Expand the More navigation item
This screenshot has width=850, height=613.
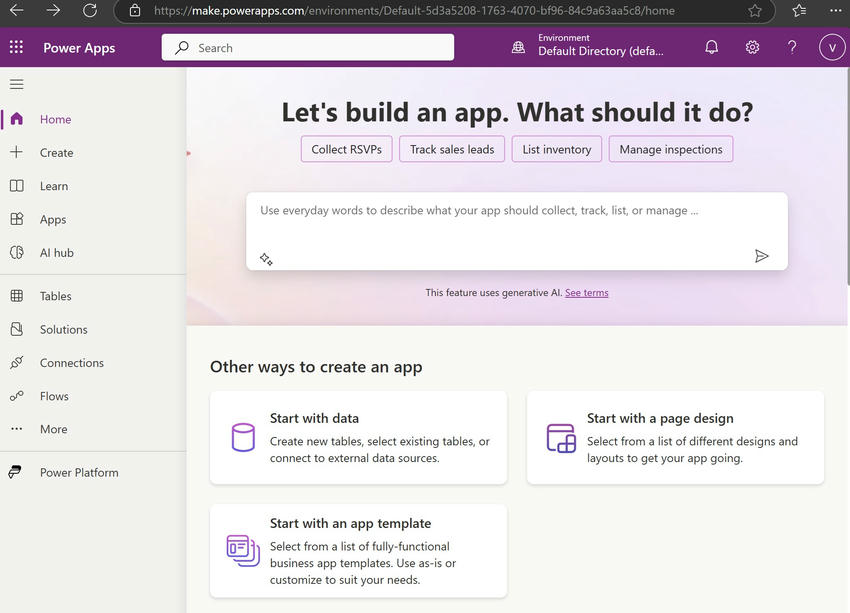click(x=54, y=429)
